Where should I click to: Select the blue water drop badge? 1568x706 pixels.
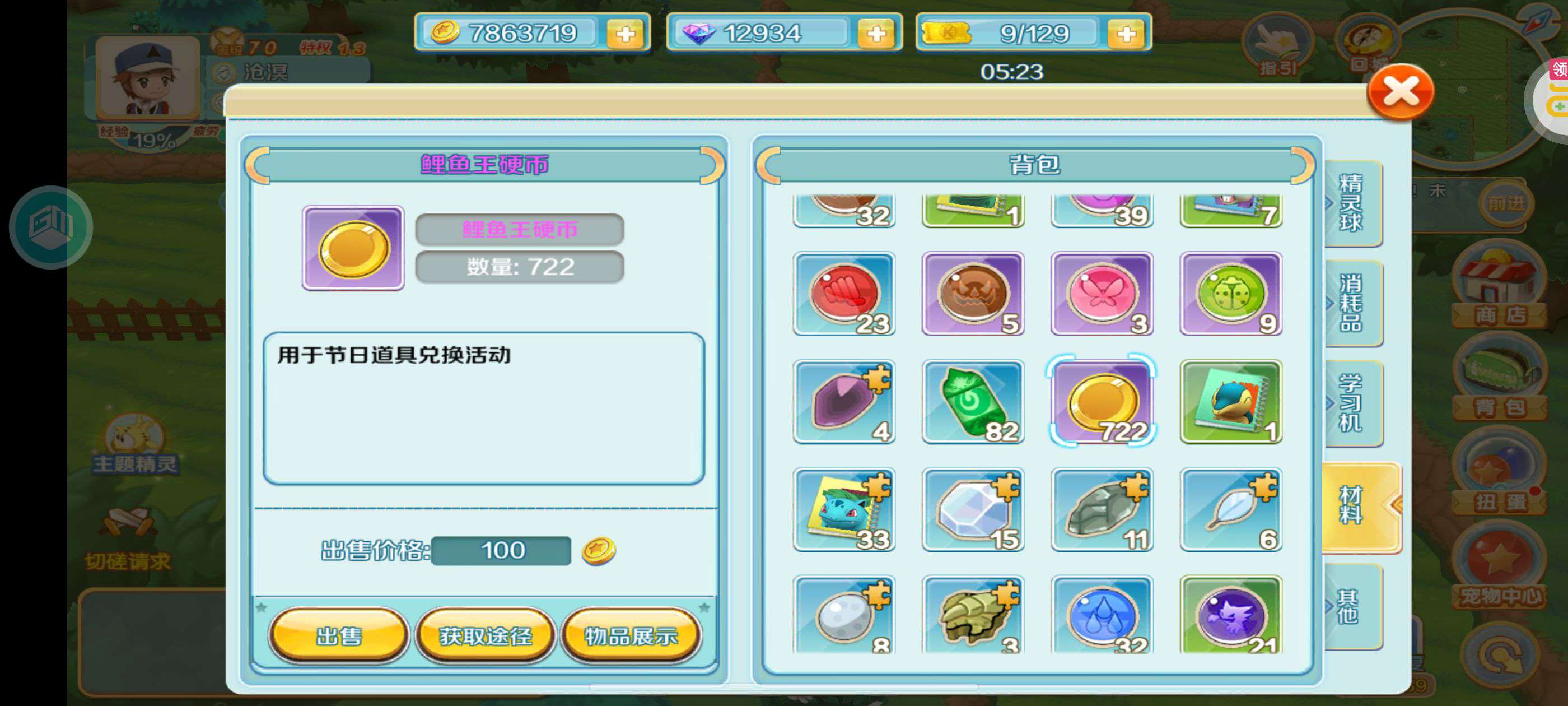coord(1102,614)
